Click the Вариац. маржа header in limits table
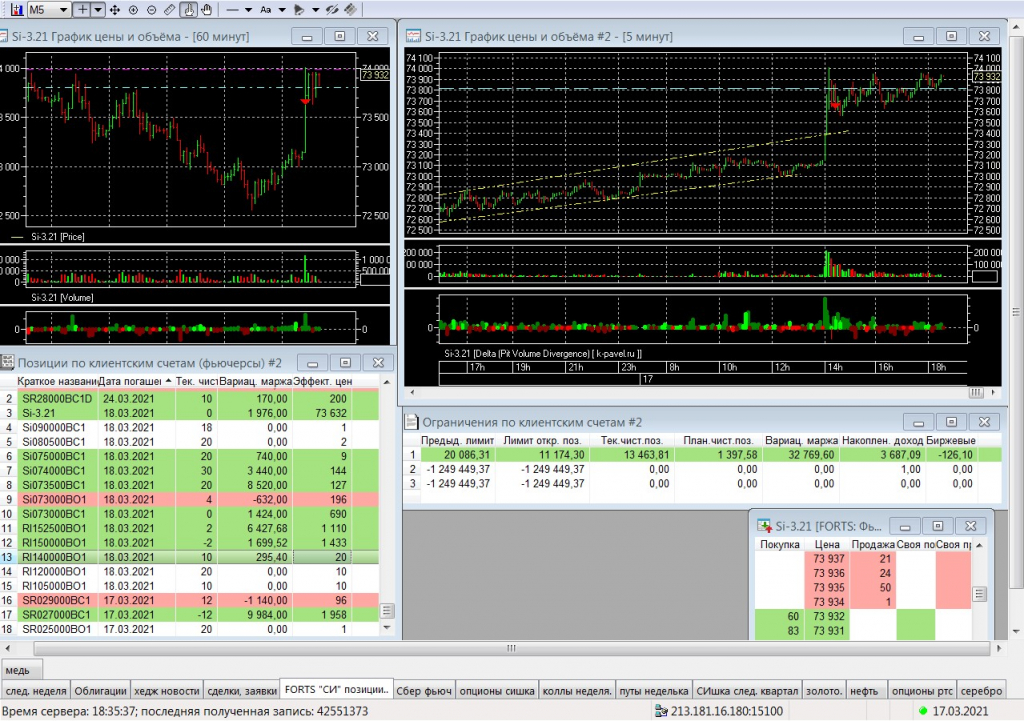 799,440
